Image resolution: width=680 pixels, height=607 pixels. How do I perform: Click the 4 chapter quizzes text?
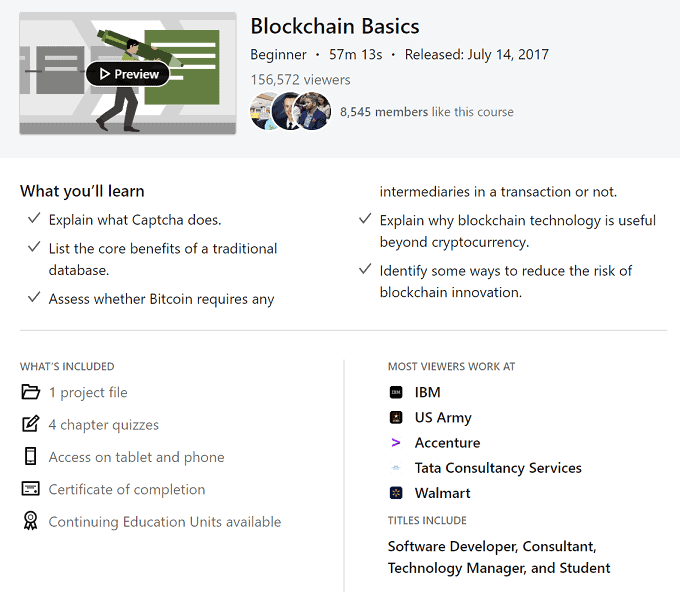coord(104,425)
